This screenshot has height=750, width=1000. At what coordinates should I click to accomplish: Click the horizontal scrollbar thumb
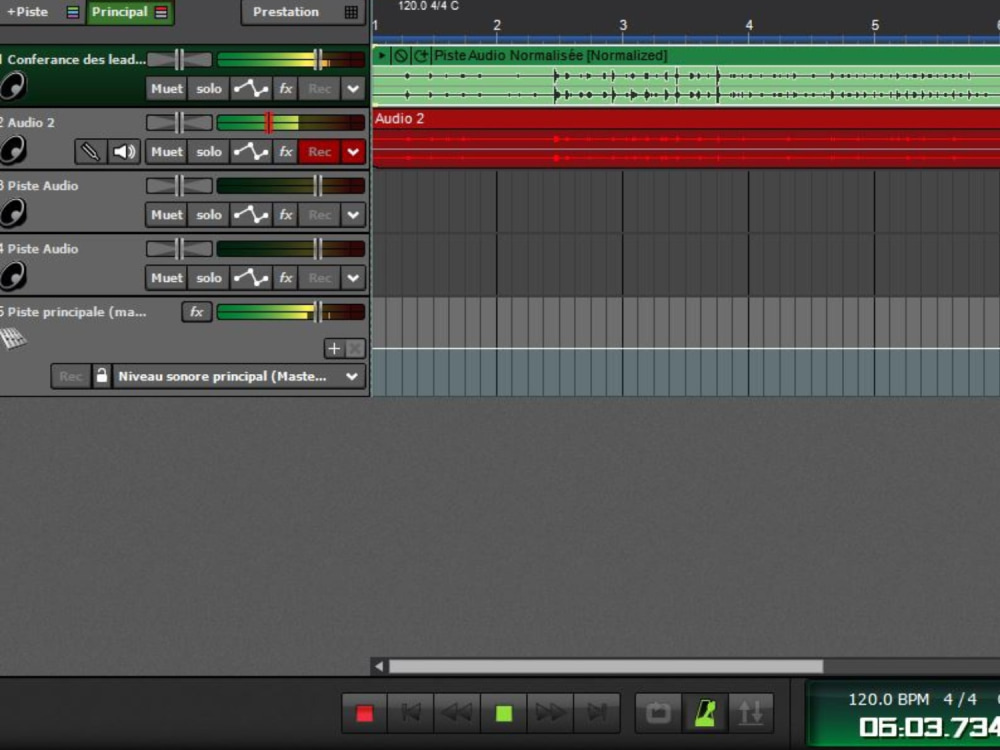pyautogui.click(x=606, y=666)
